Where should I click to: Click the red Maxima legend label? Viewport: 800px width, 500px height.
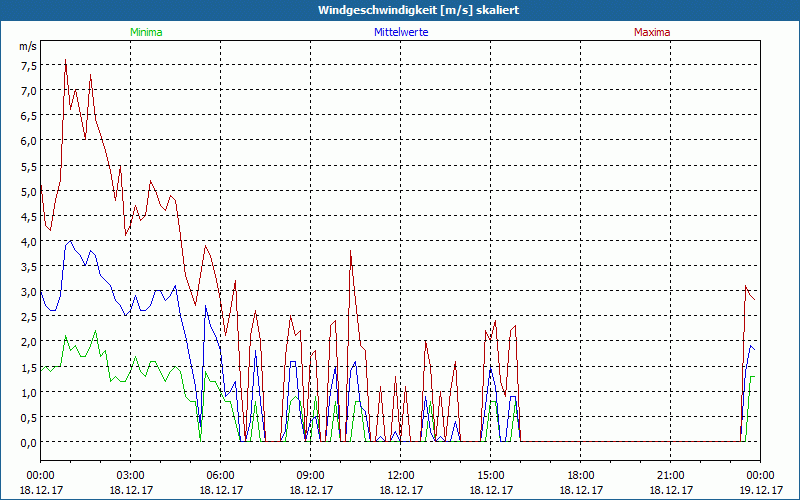(x=652, y=32)
